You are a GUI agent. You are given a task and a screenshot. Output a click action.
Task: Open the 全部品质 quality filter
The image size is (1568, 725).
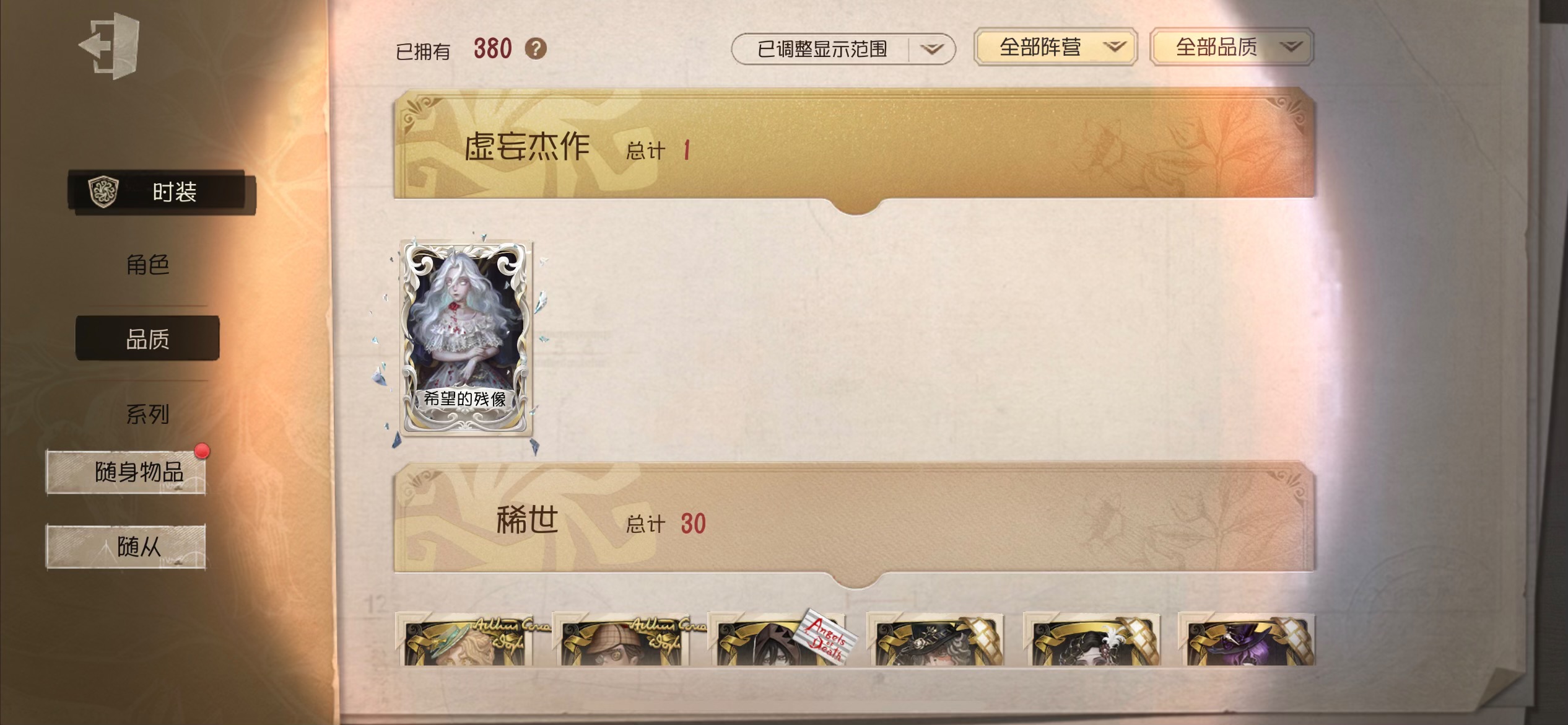point(1231,47)
